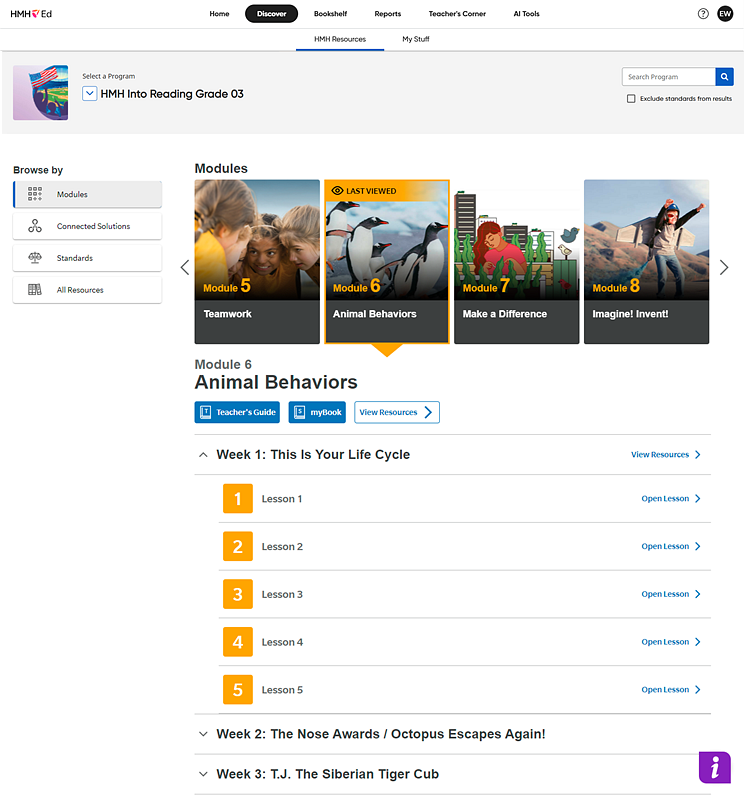
Task: Click the Connected Solutions icon
Action: click(35, 226)
